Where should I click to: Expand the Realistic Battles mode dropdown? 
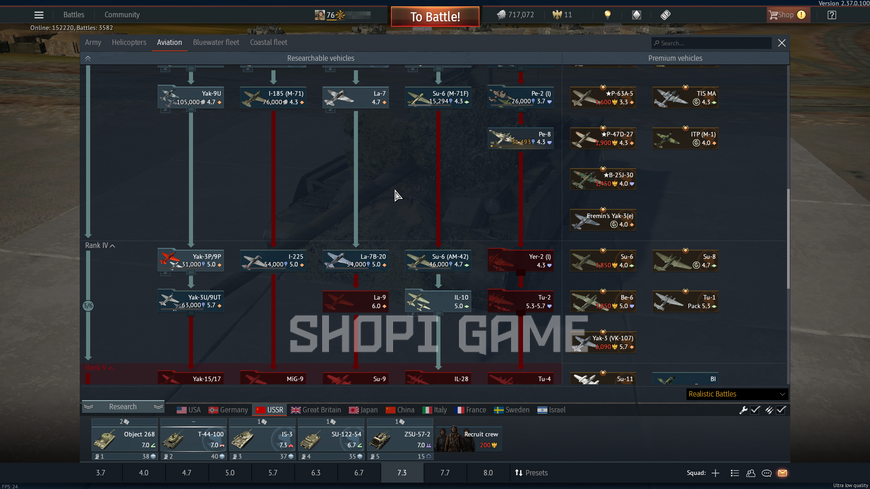[737, 394]
